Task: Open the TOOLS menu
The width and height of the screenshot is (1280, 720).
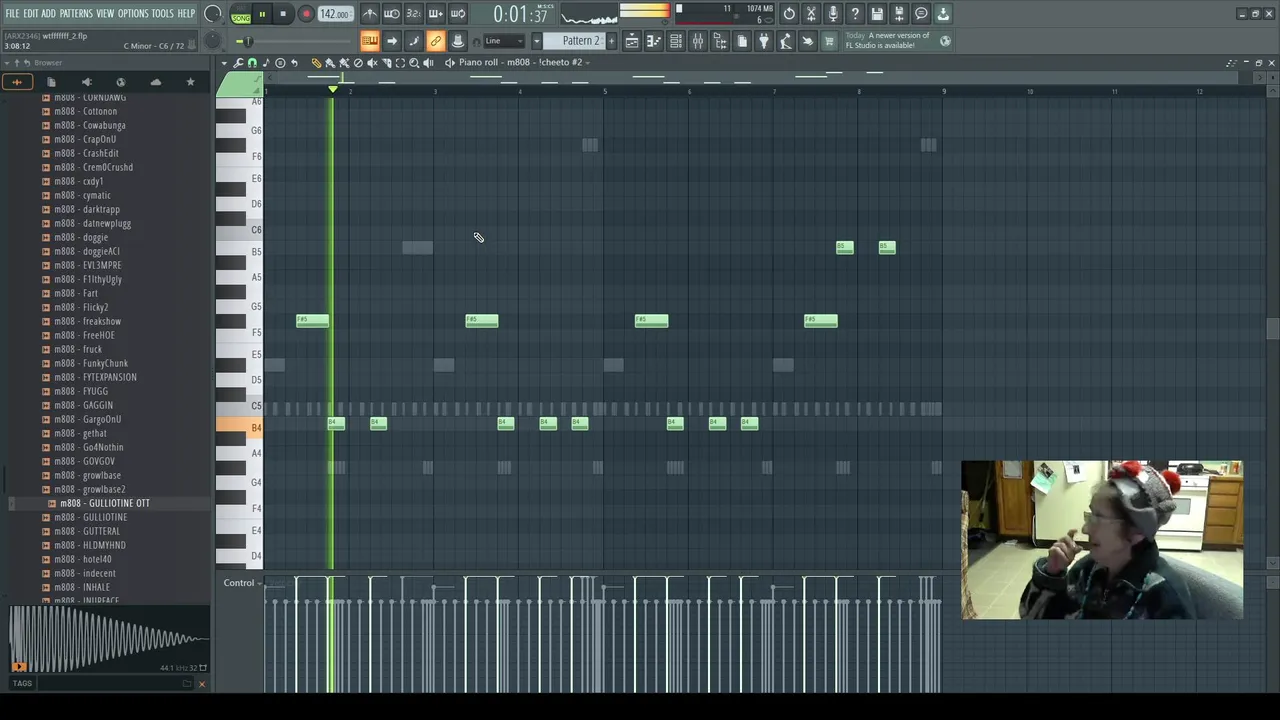Action: pyautogui.click(x=162, y=14)
